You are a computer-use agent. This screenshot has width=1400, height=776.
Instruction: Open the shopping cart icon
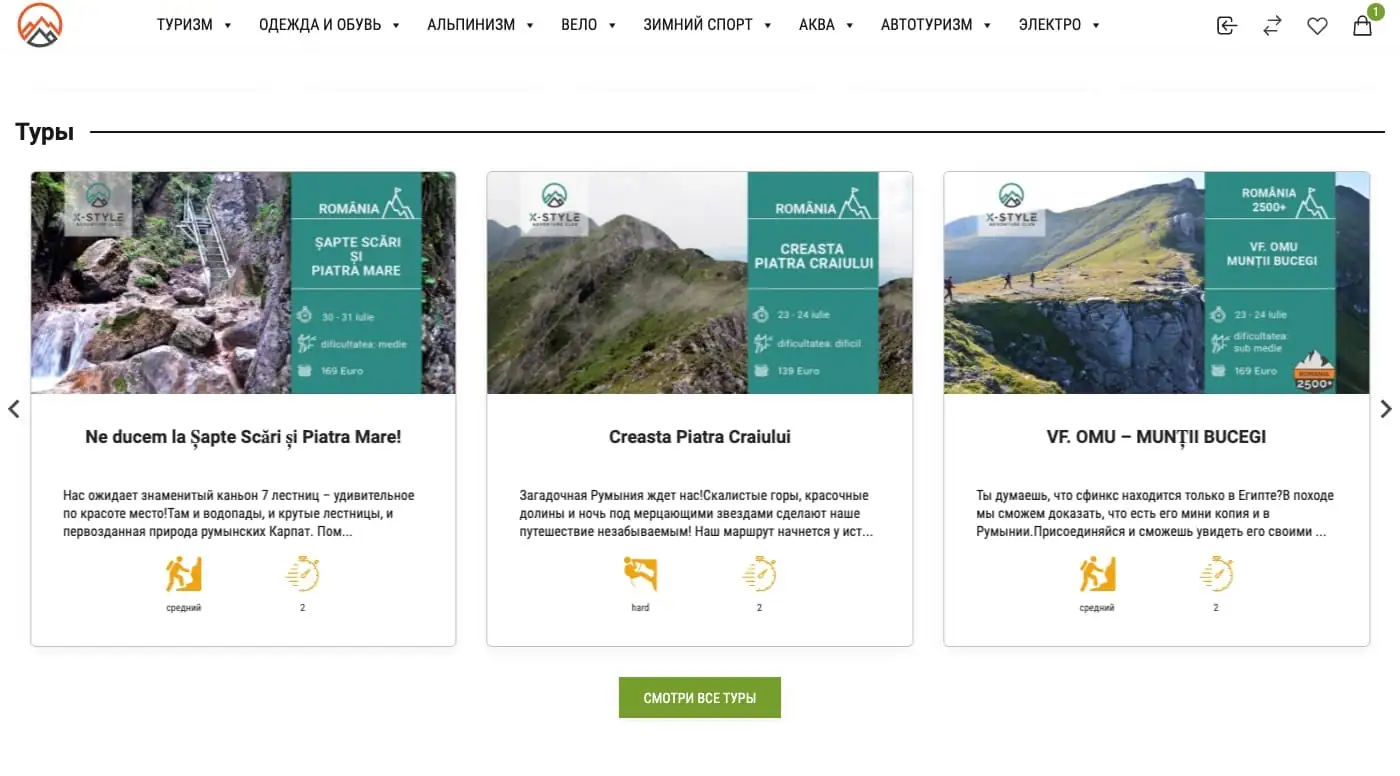click(x=1362, y=26)
